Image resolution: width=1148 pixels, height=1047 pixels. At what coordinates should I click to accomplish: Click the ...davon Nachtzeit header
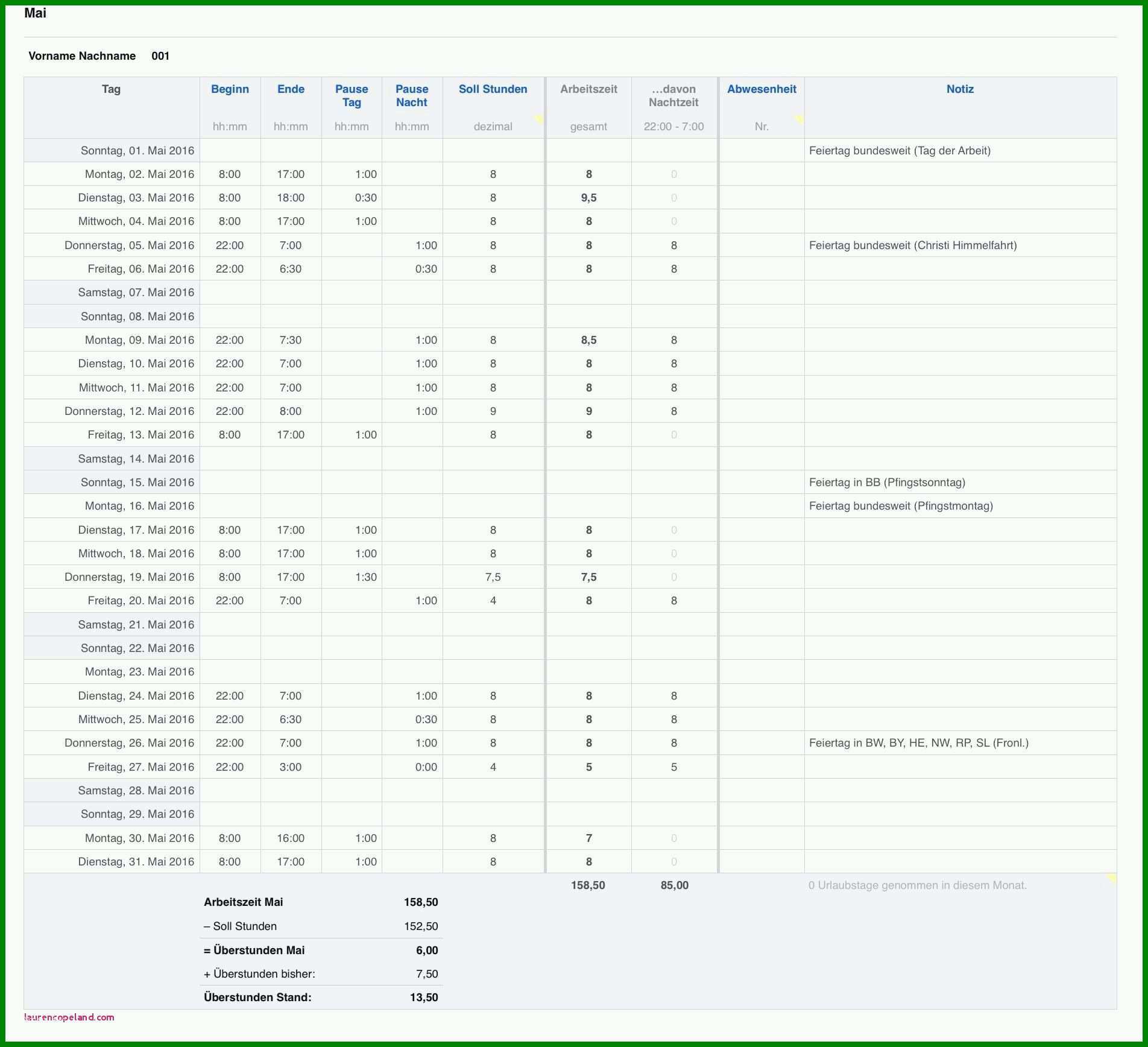point(673,96)
